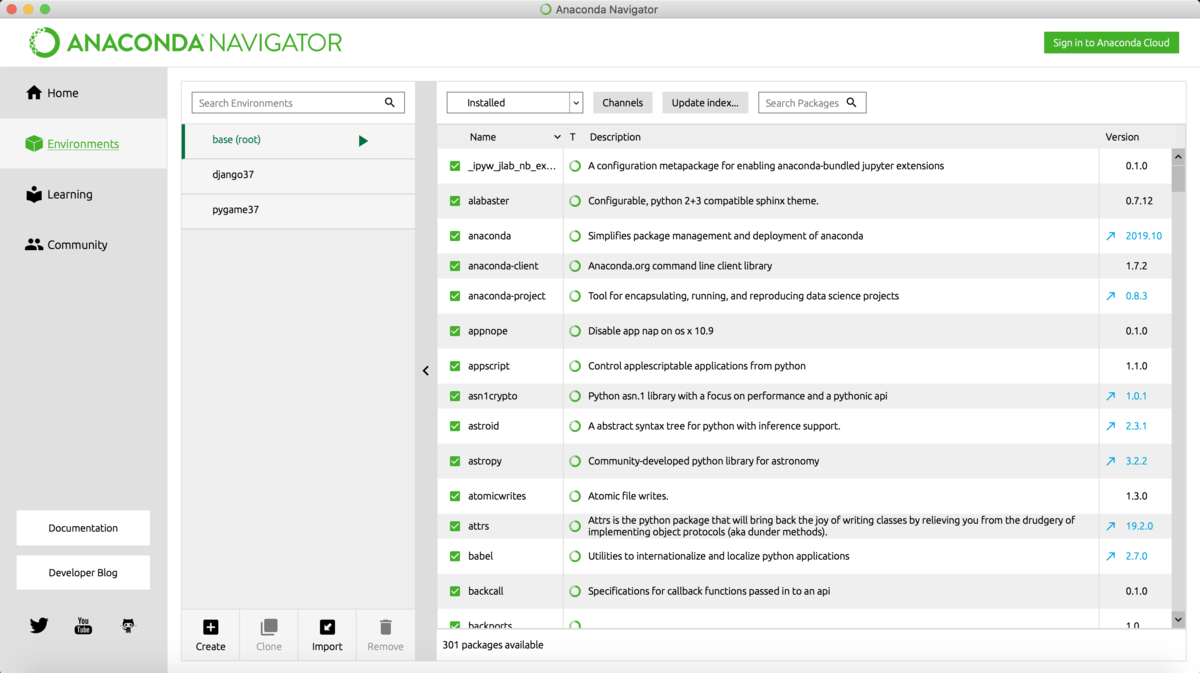The image size is (1200, 673).
Task: Toggle the babel package checkbox
Action: (x=455, y=556)
